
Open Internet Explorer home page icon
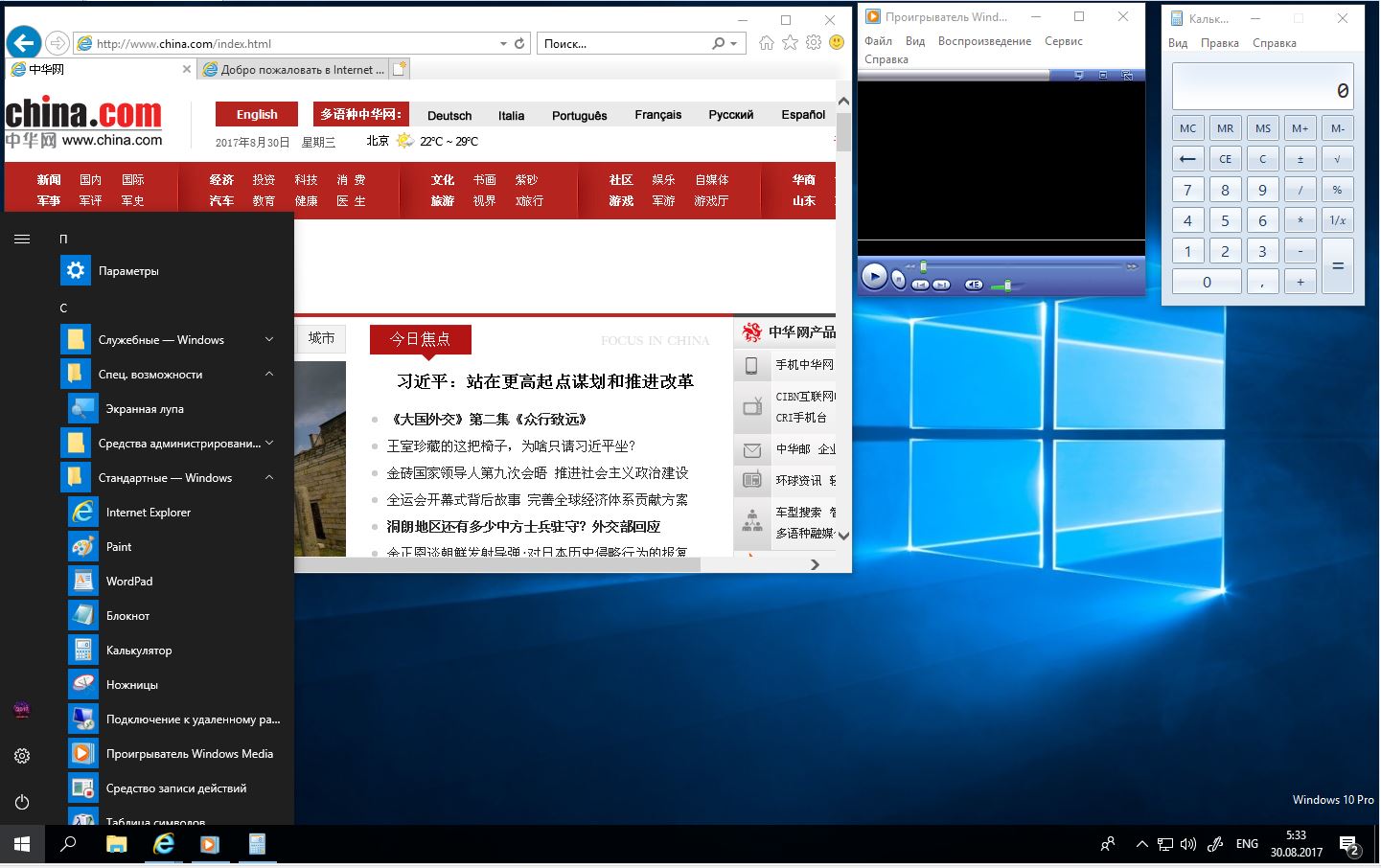tap(767, 43)
